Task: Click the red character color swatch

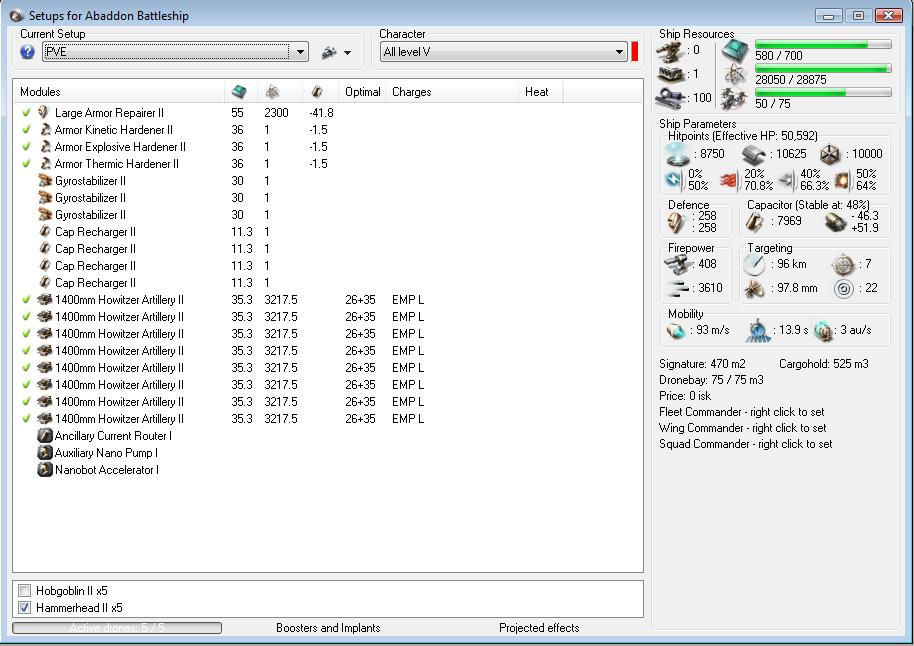Action: (635, 51)
